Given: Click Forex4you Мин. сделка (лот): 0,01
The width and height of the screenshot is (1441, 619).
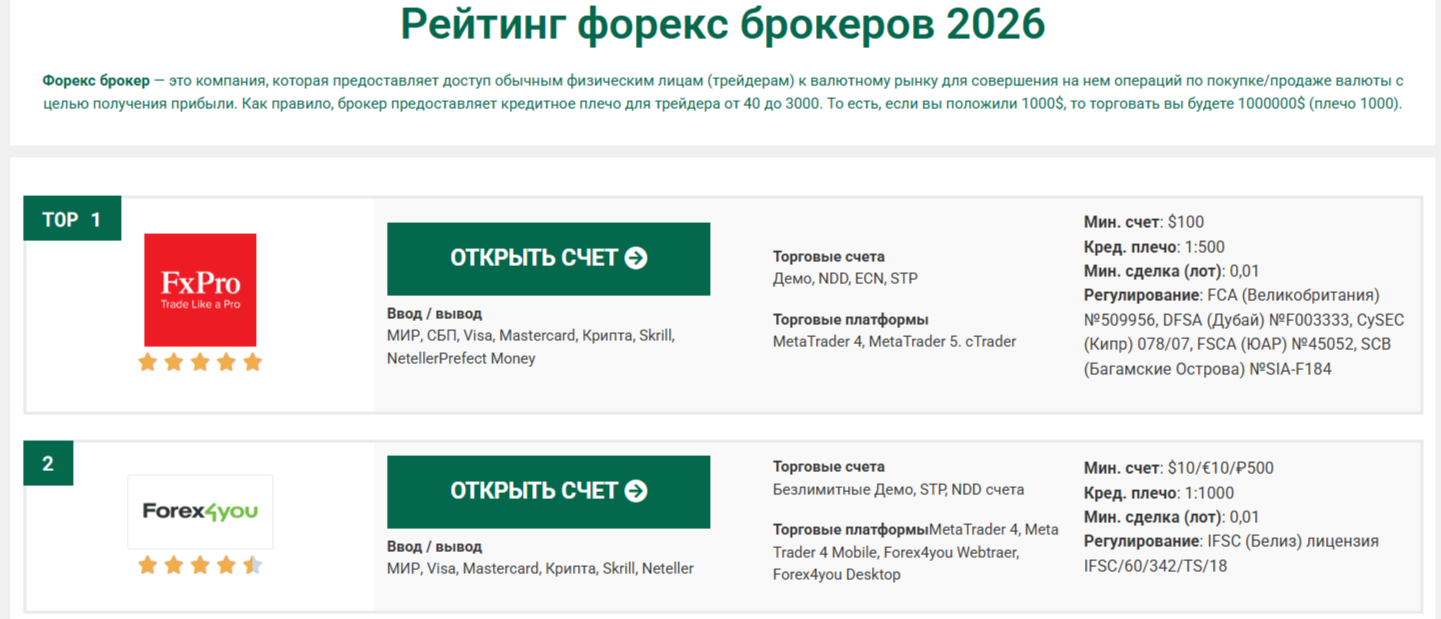Looking at the screenshot, I should tap(1172, 517).
